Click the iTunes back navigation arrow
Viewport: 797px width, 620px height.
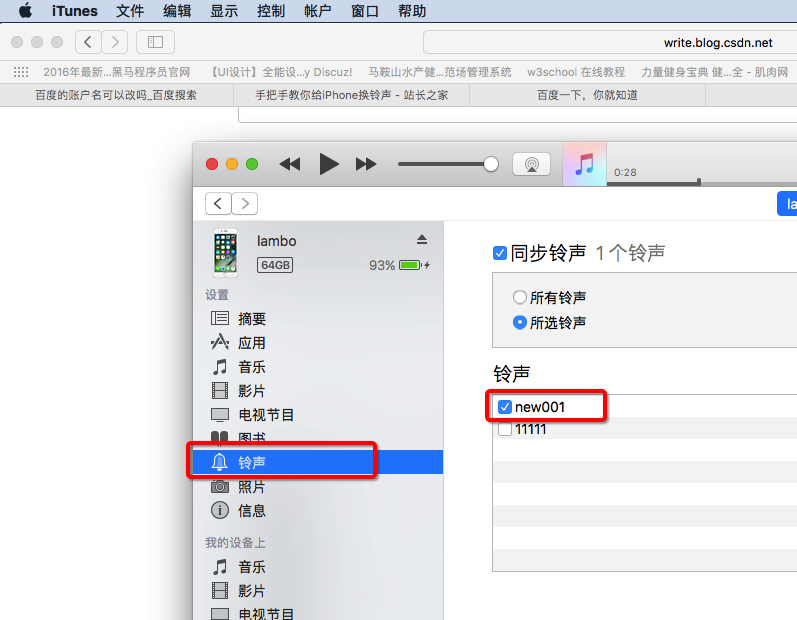[218, 204]
